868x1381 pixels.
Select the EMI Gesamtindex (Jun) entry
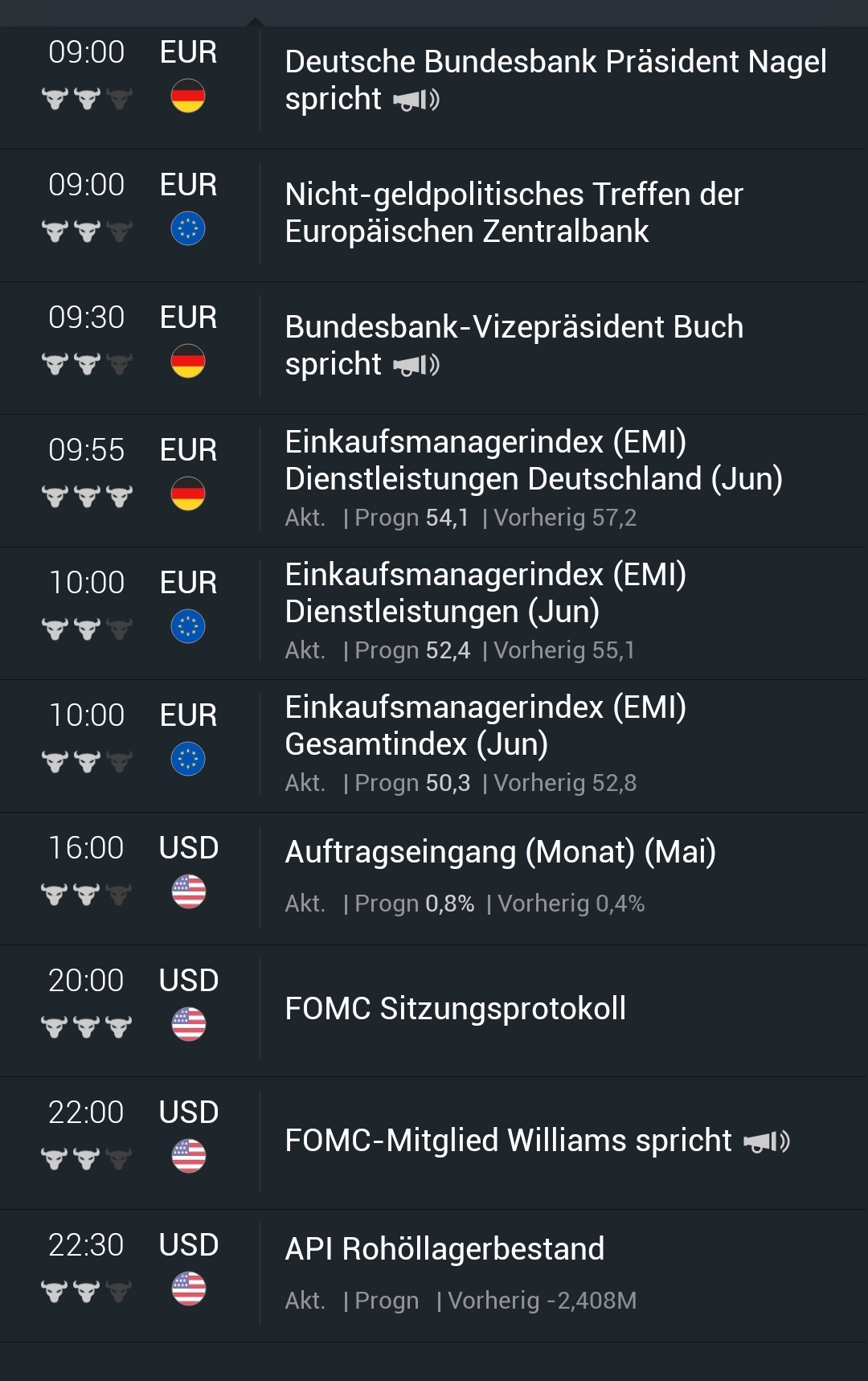[x=485, y=726]
